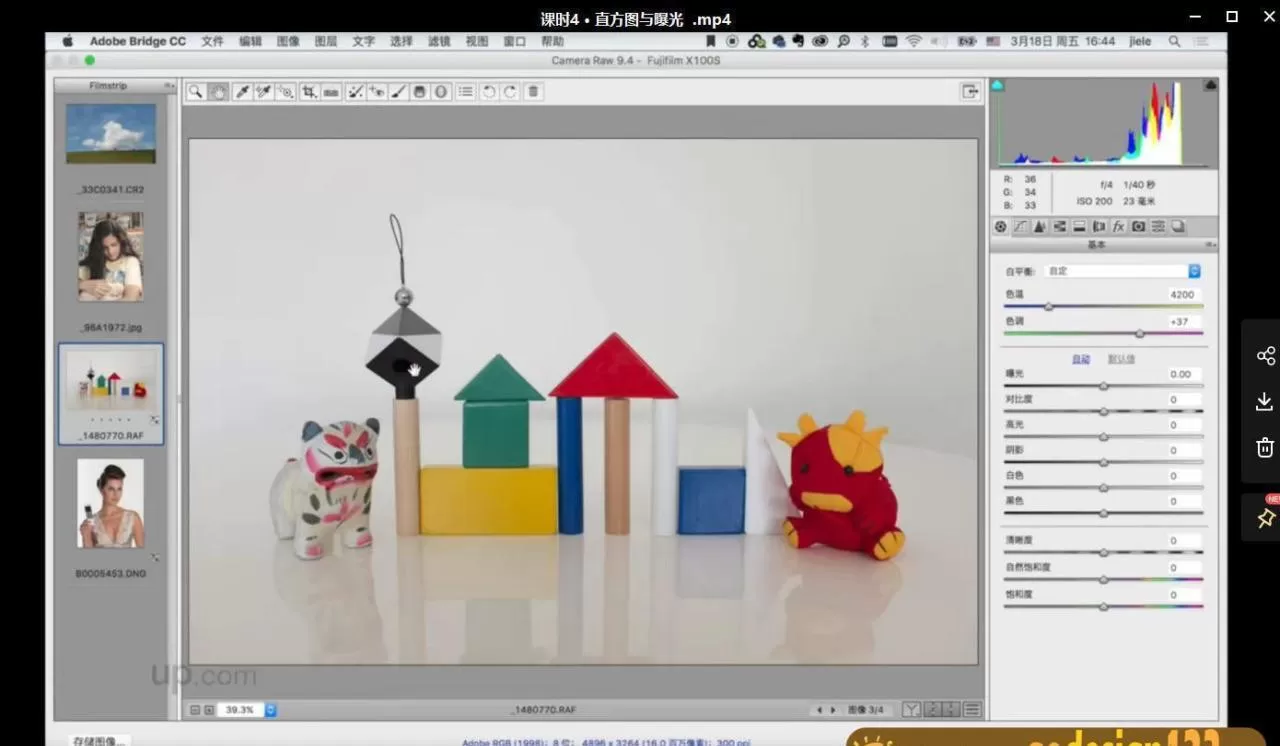Select the Crop tool
1280x746 pixels.
pos(309,92)
